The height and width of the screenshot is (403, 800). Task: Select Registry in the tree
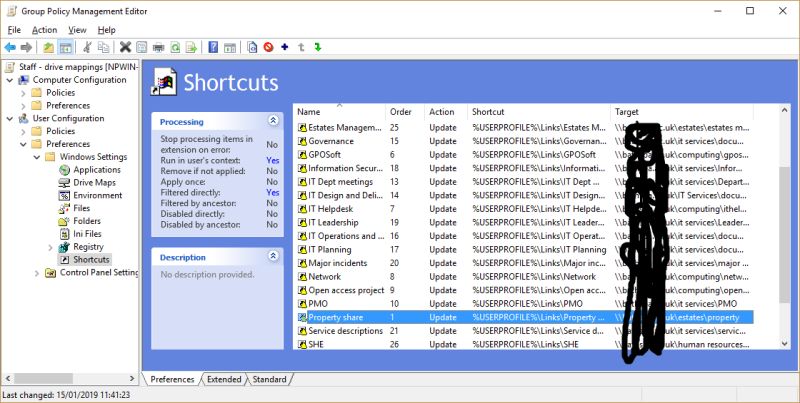[88, 247]
